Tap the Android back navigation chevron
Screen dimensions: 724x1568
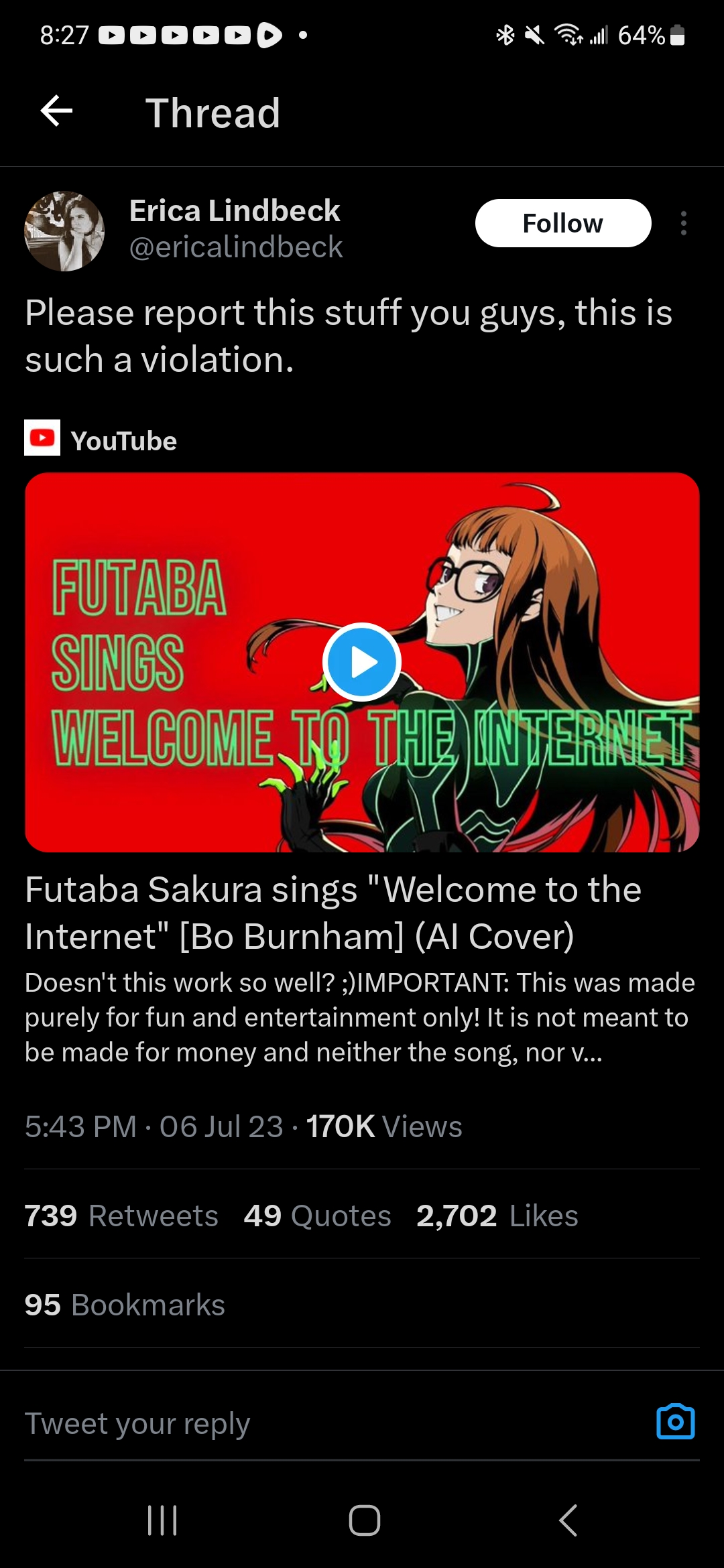568,1520
